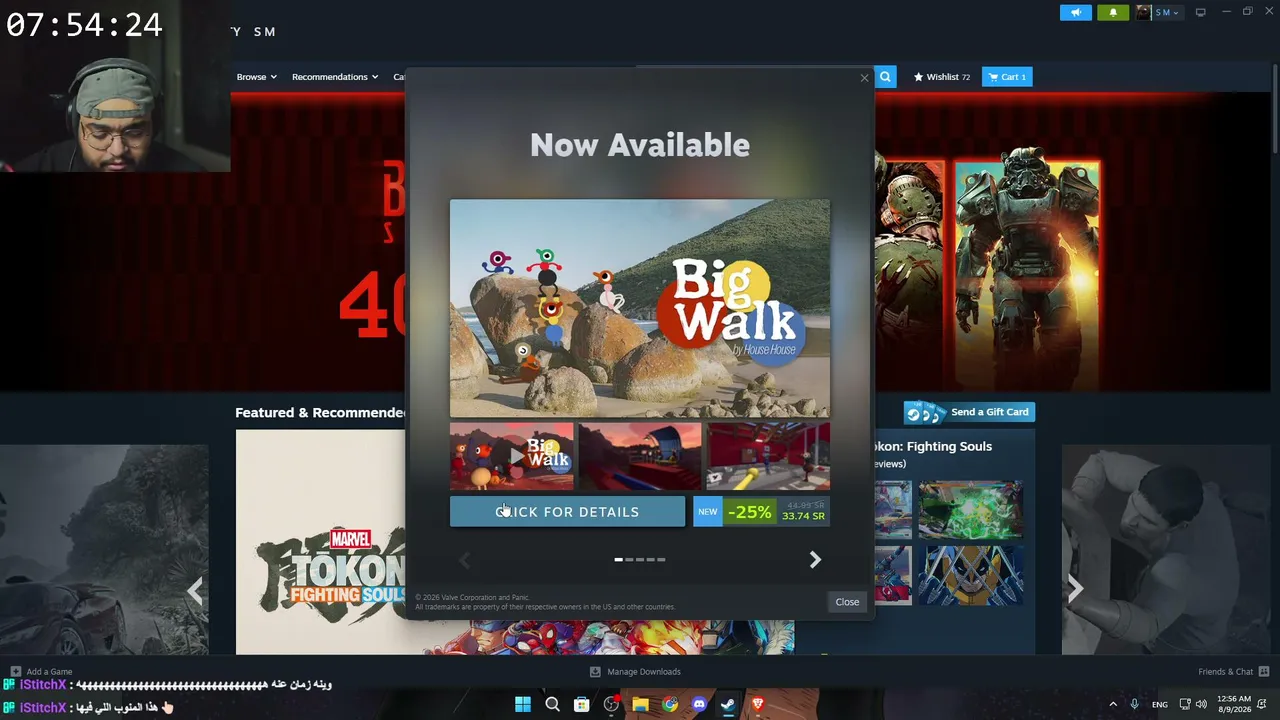The image size is (1280, 720).
Task: Click the Friends & Chat icon
Action: coord(1264,672)
